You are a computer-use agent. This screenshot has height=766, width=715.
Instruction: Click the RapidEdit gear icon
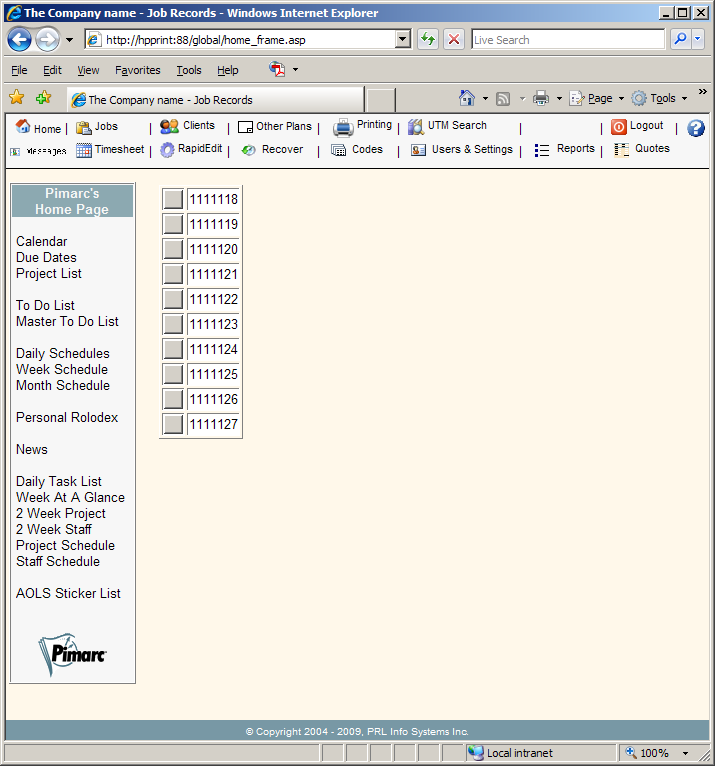(167, 150)
